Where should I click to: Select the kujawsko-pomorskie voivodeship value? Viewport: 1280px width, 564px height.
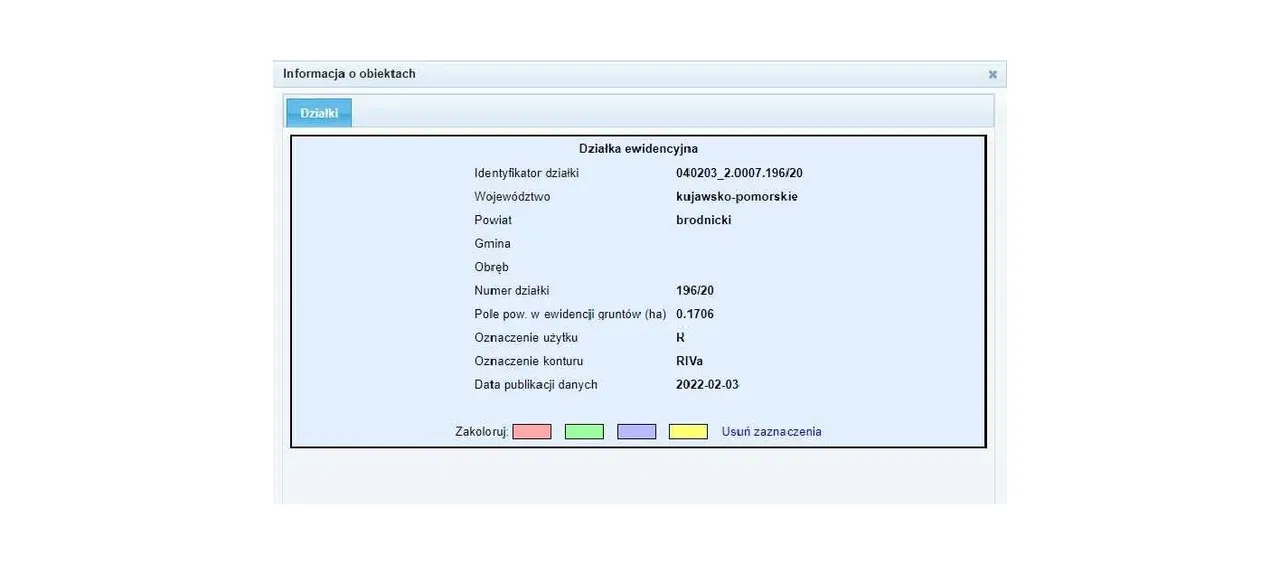pyautogui.click(x=737, y=197)
